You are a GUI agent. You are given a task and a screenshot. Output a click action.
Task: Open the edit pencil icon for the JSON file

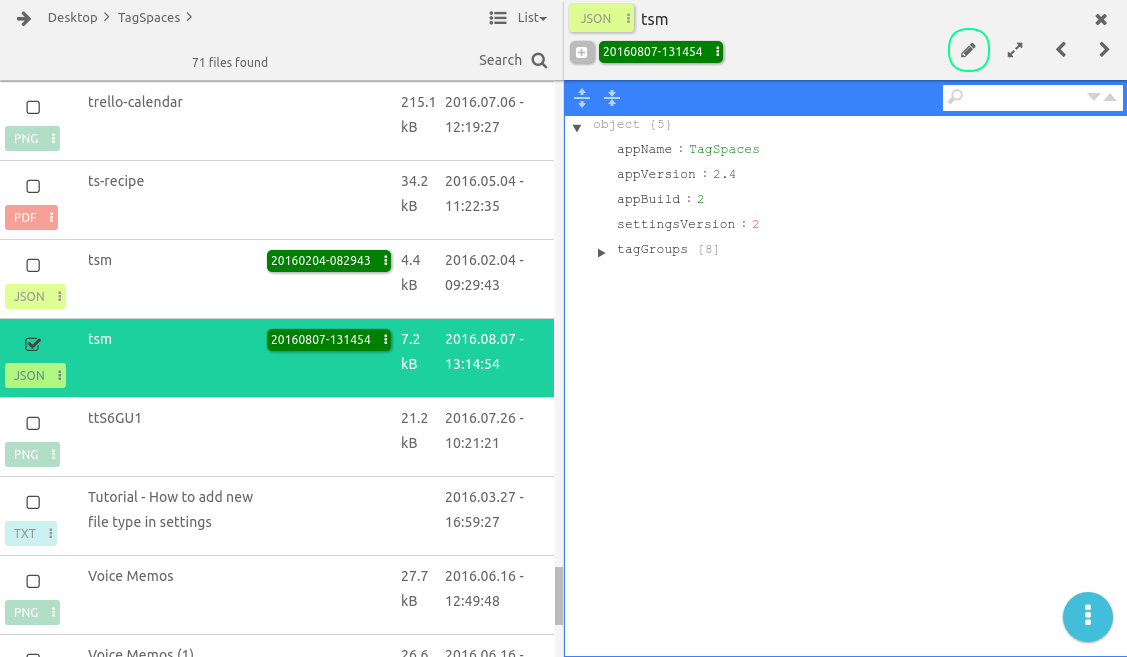point(968,49)
